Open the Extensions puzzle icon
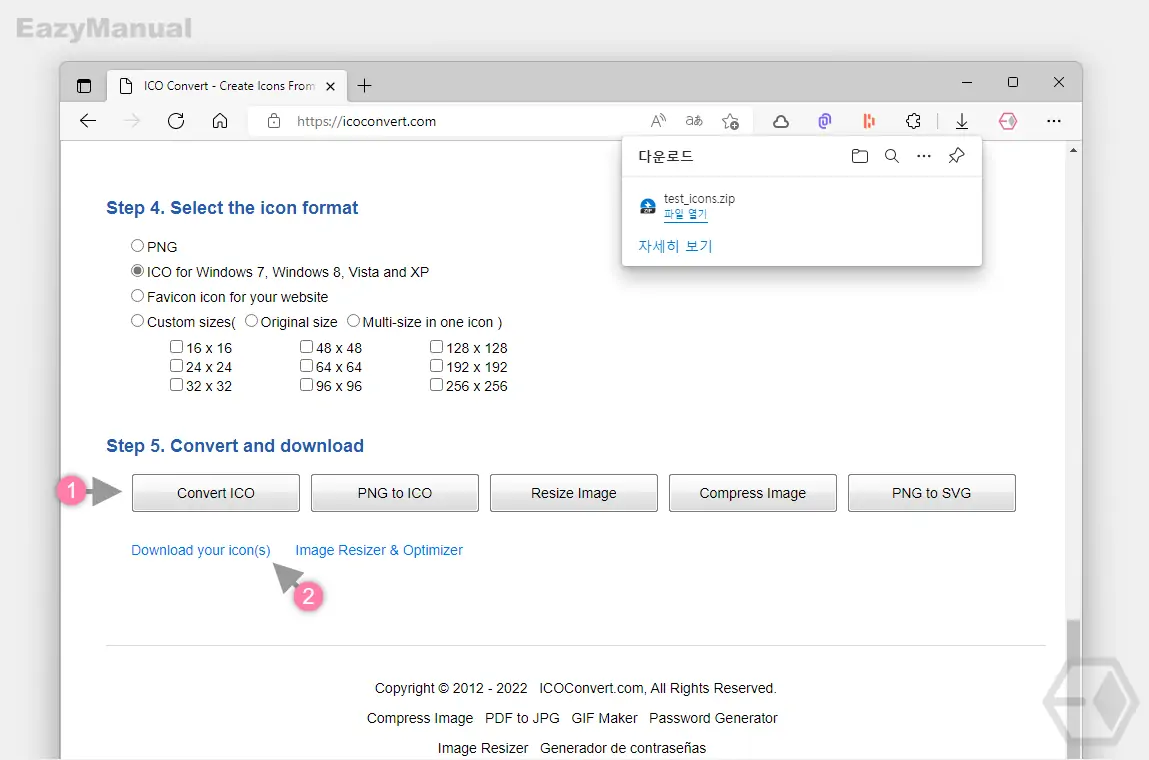1149x760 pixels. (913, 121)
